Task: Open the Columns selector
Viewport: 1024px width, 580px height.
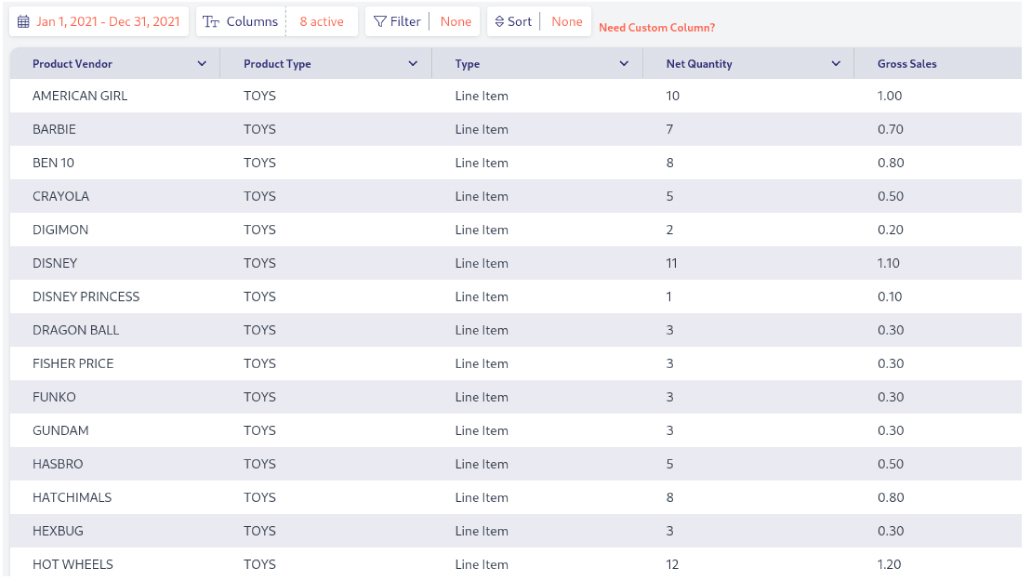Action: (x=251, y=22)
